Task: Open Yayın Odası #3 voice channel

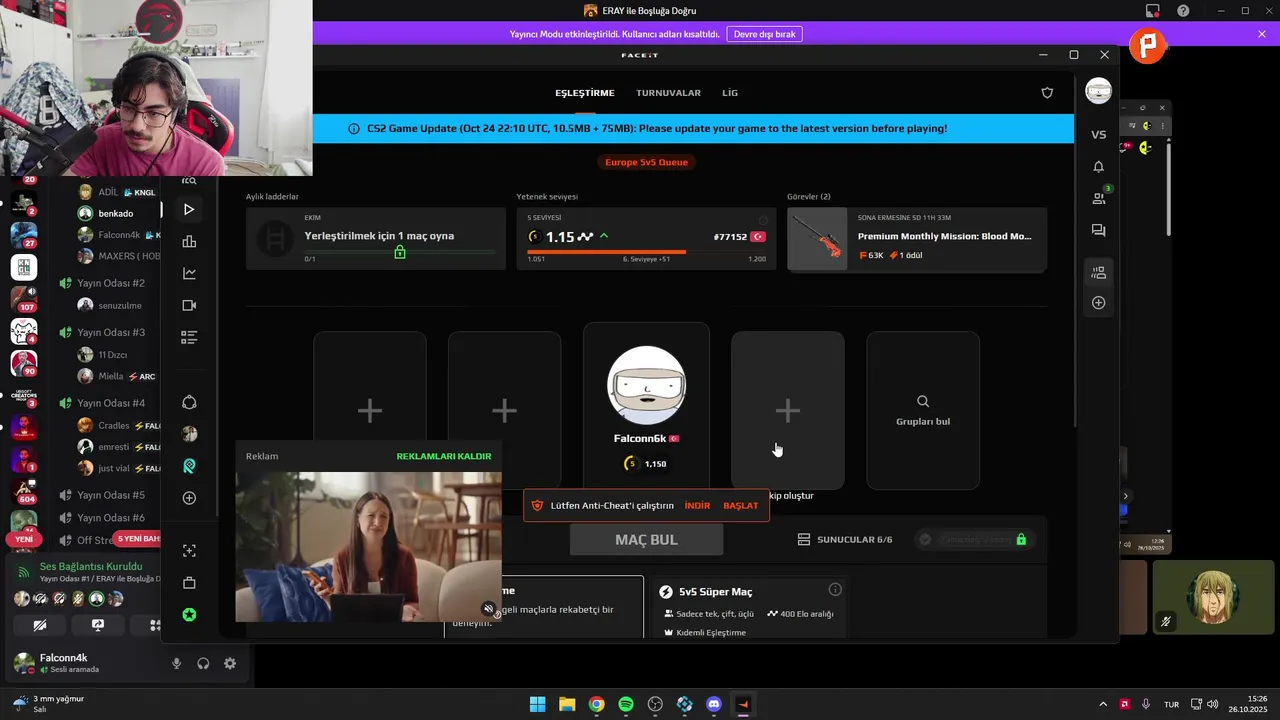Action: click(x=110, y=332)
